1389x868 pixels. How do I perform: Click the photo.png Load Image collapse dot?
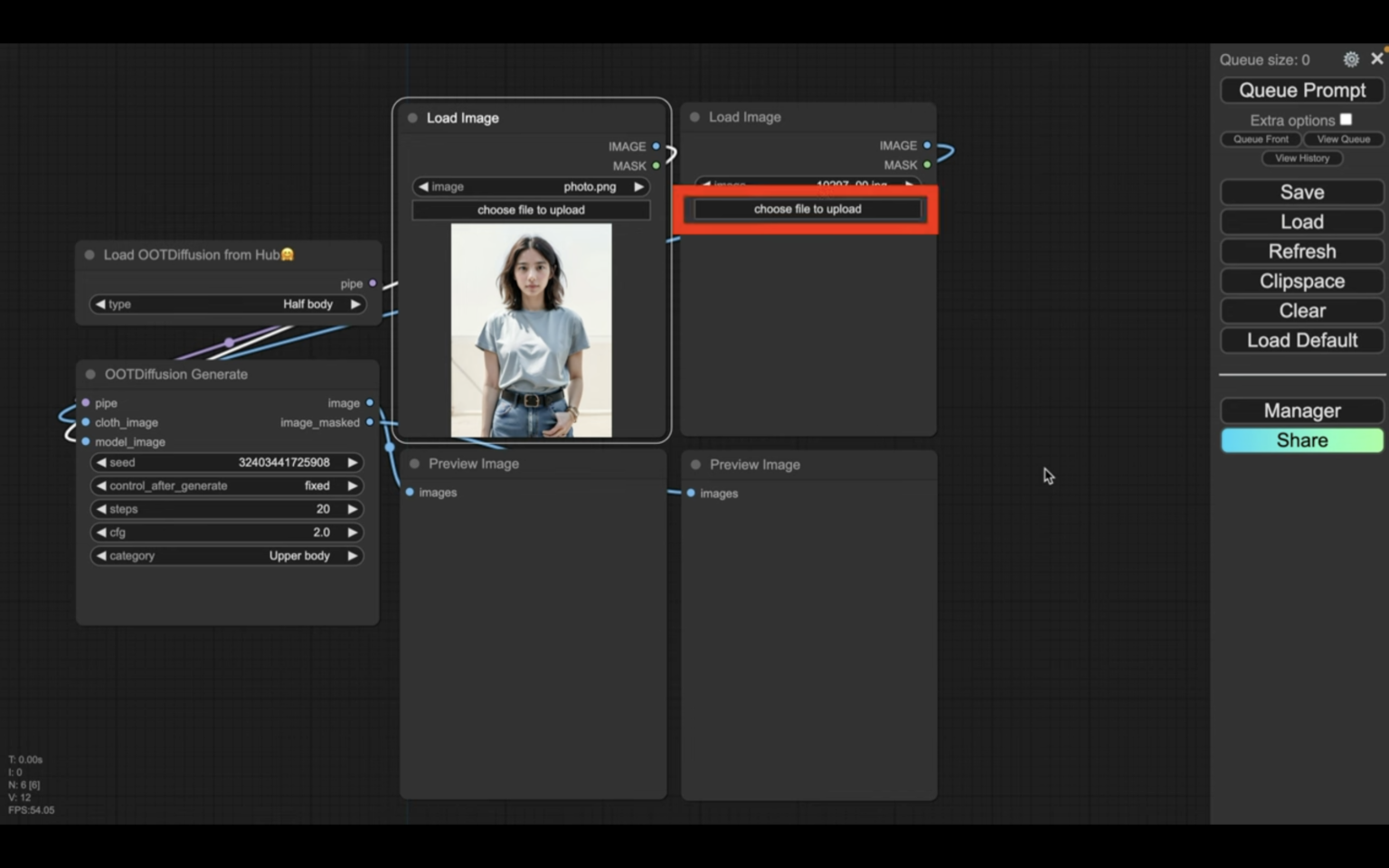412,118
